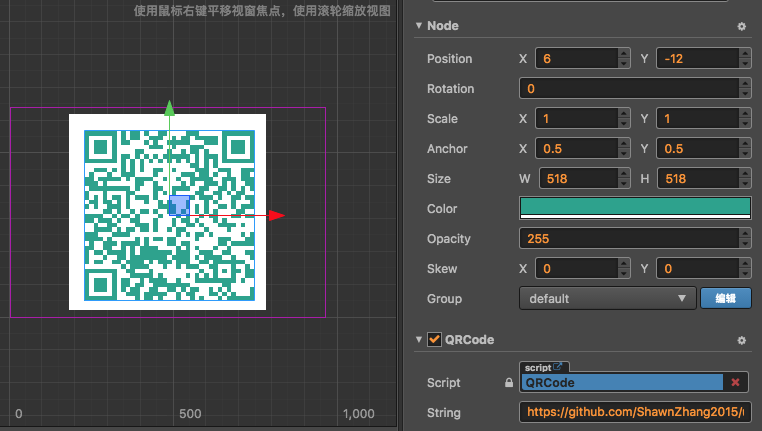Click the Size H input field
Screen dimensions: 762x431
pyautogui.click(x=699, y=178)
